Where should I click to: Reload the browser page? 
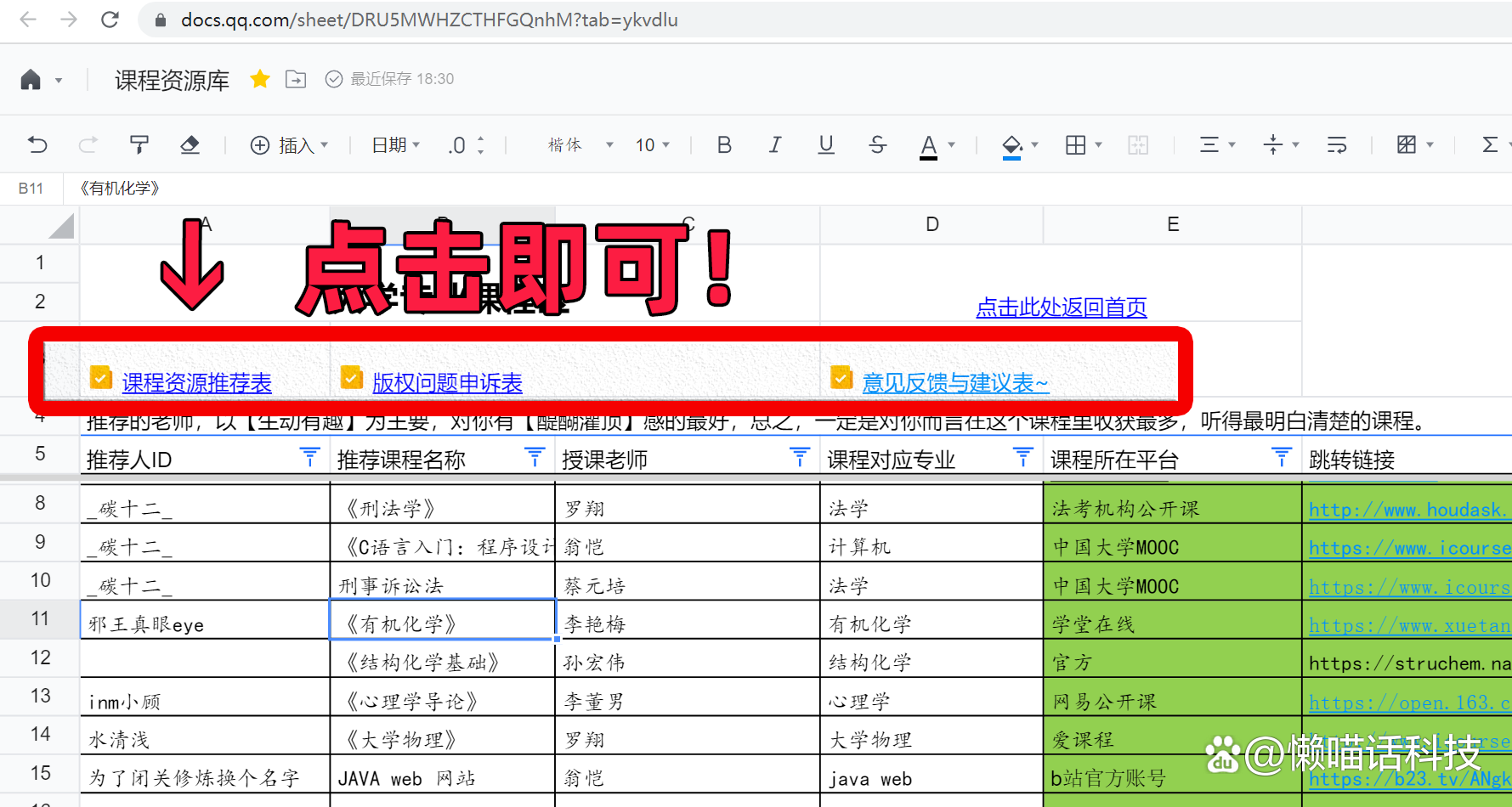click(110, 20)
